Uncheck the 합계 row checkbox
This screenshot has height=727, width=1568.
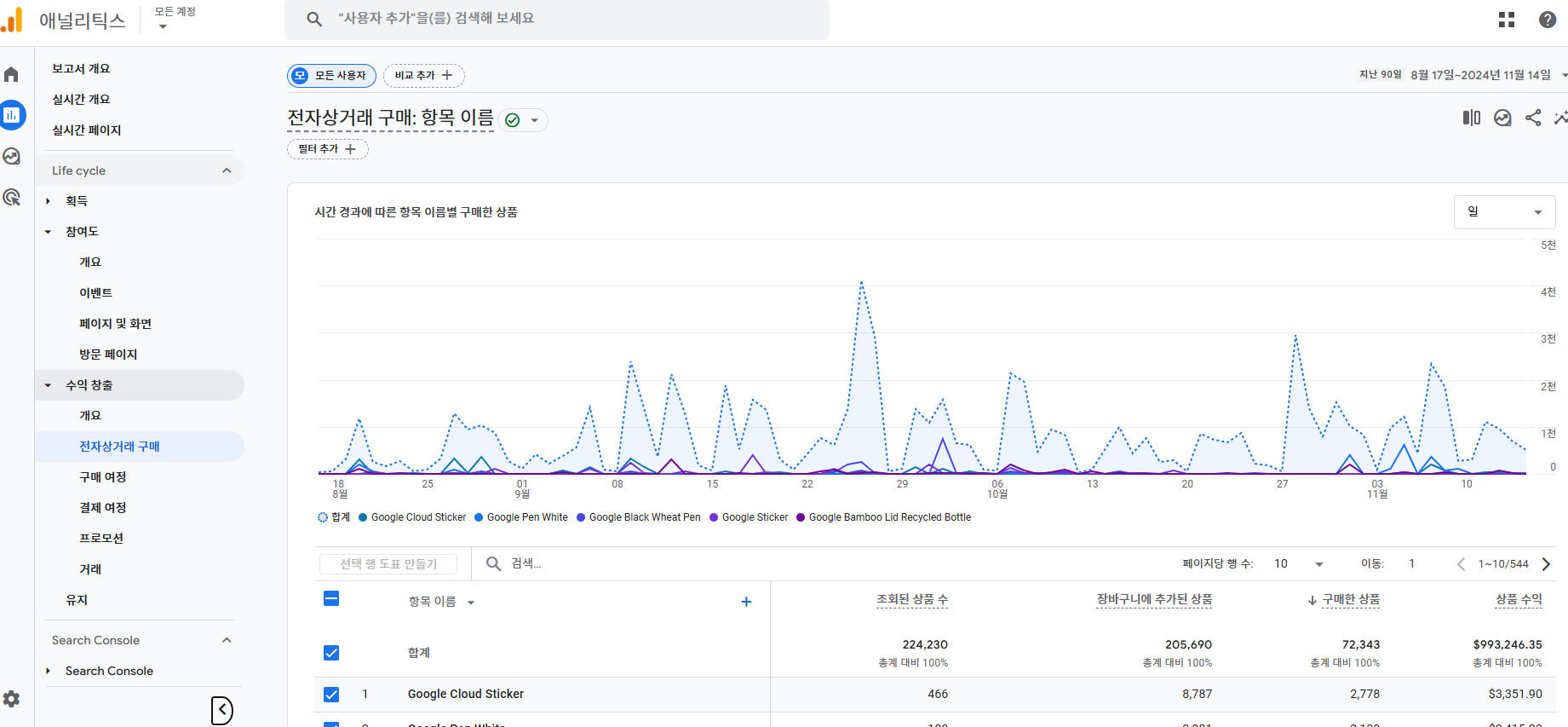[x=331, y=653]
